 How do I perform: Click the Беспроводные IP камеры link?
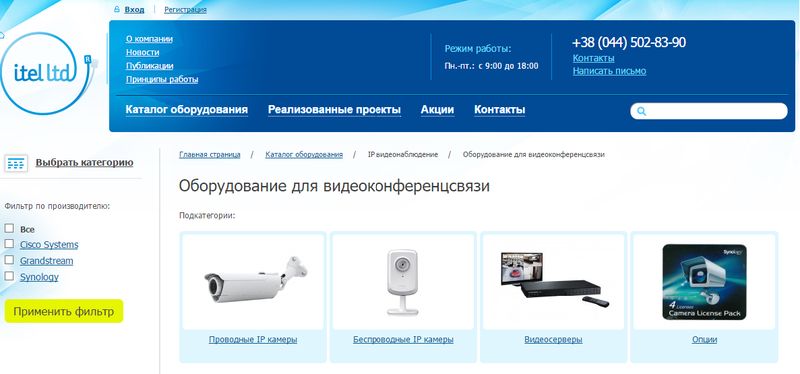point(403,340)
